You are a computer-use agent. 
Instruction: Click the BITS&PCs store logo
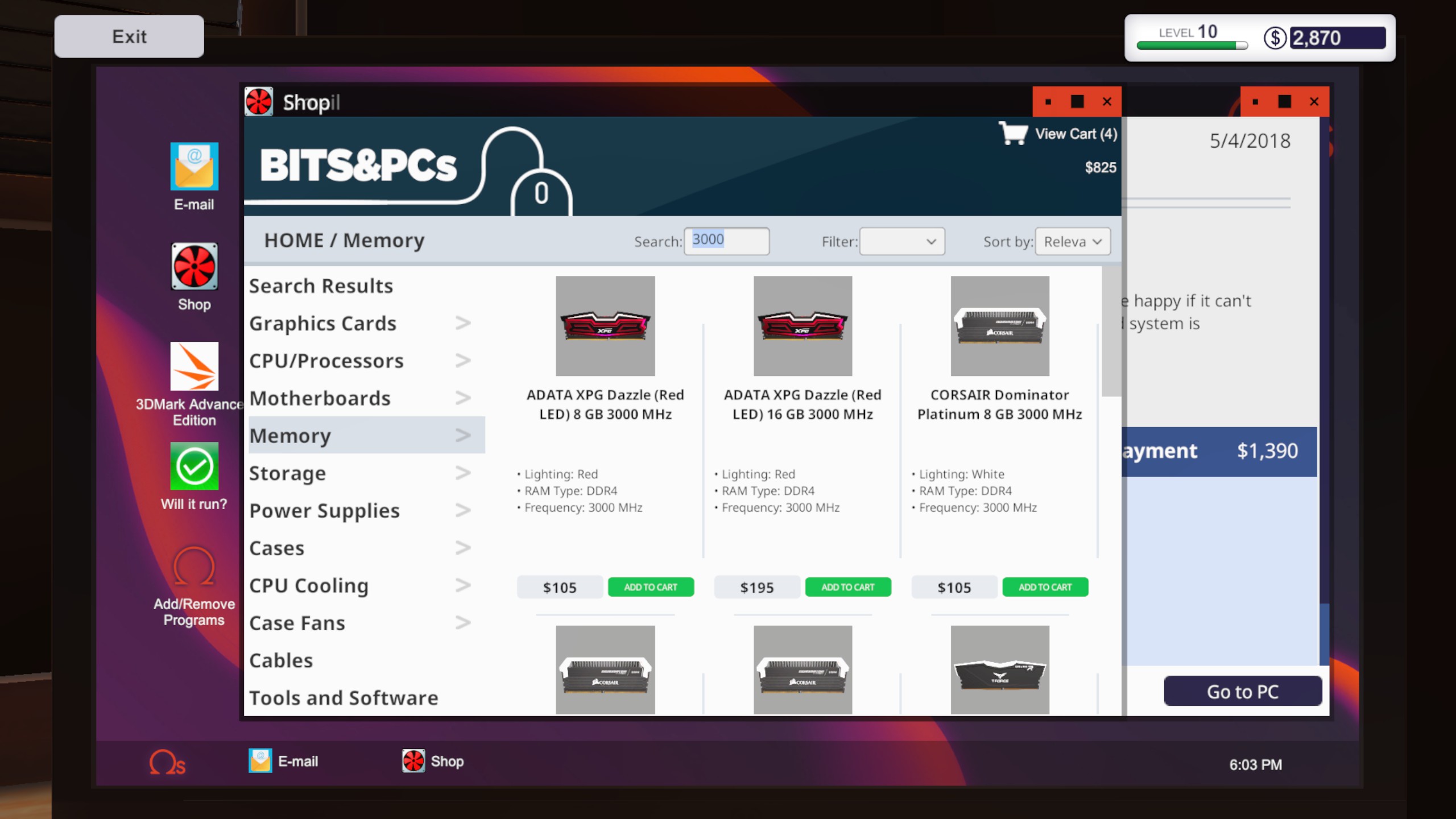358,166
